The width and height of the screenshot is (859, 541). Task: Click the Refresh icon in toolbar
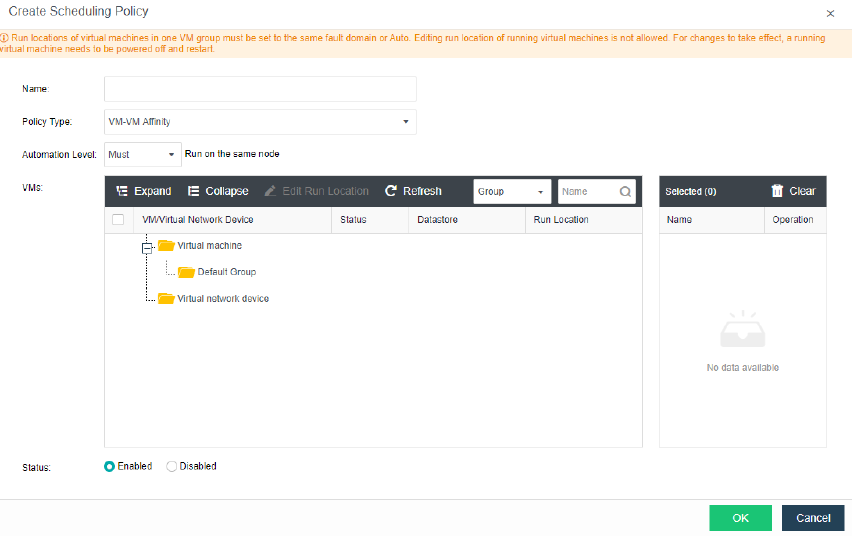pos(391,191)
